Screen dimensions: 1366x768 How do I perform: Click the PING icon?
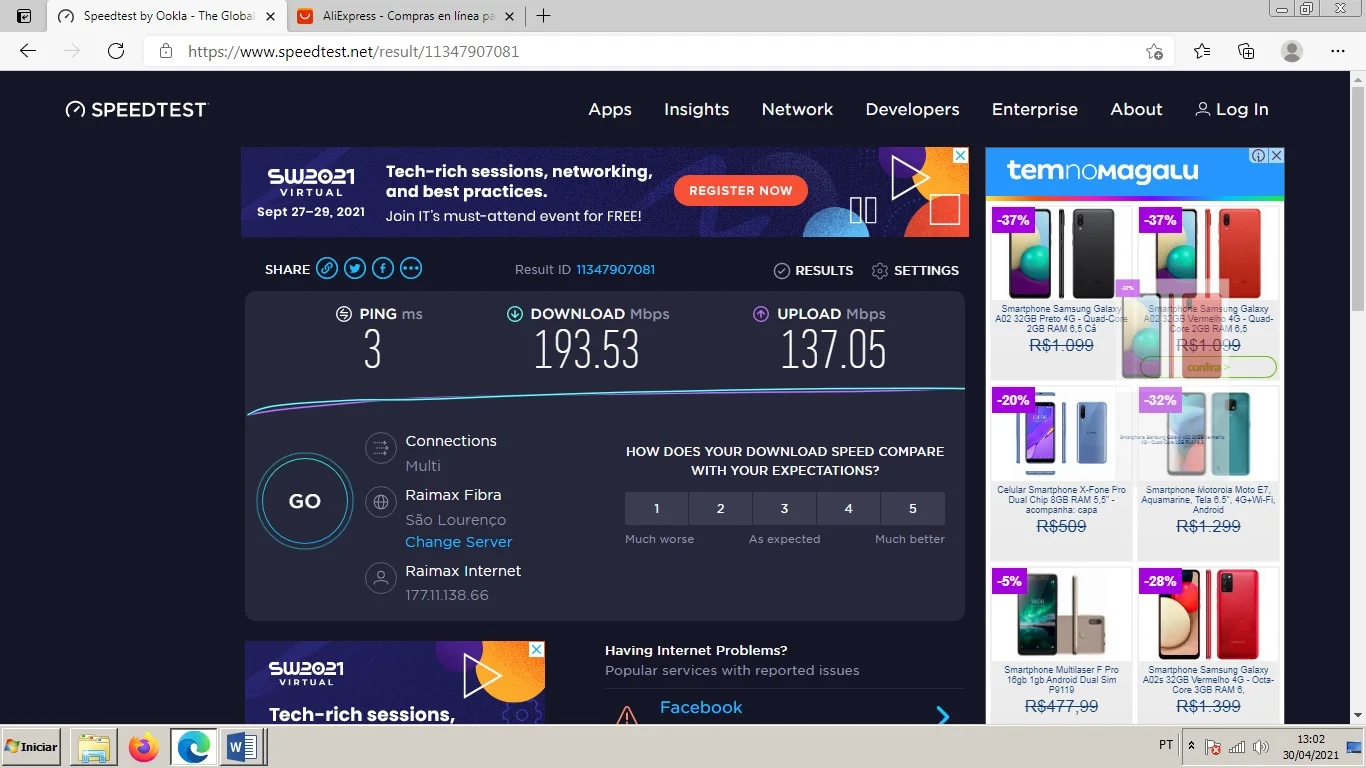pyautogui.click(x=344, y=314)
